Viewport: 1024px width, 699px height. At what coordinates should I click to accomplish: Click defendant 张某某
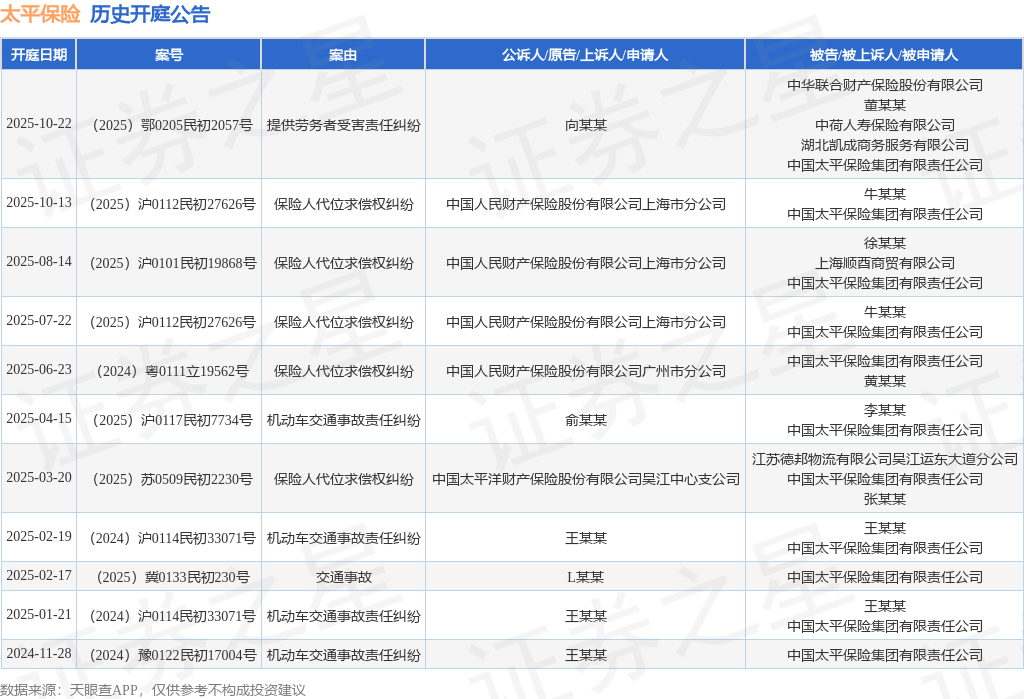point(884,499)
